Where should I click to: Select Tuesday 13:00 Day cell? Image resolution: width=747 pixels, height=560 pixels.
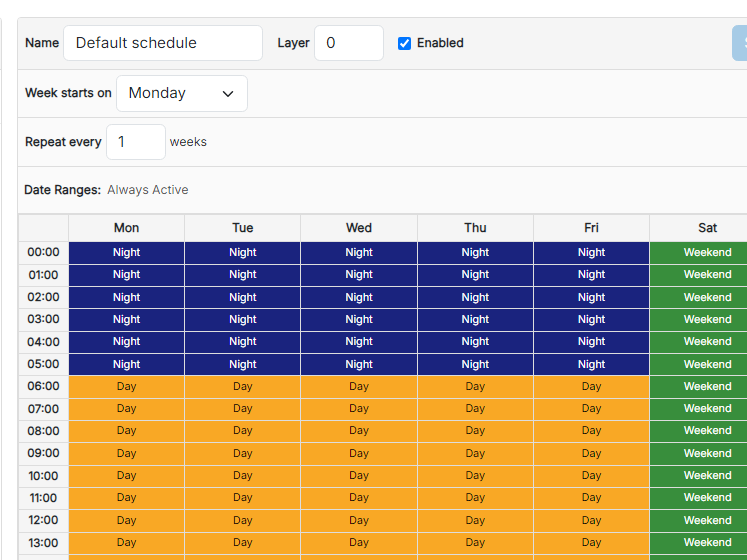pyautogui.click(x=242, y=543)
